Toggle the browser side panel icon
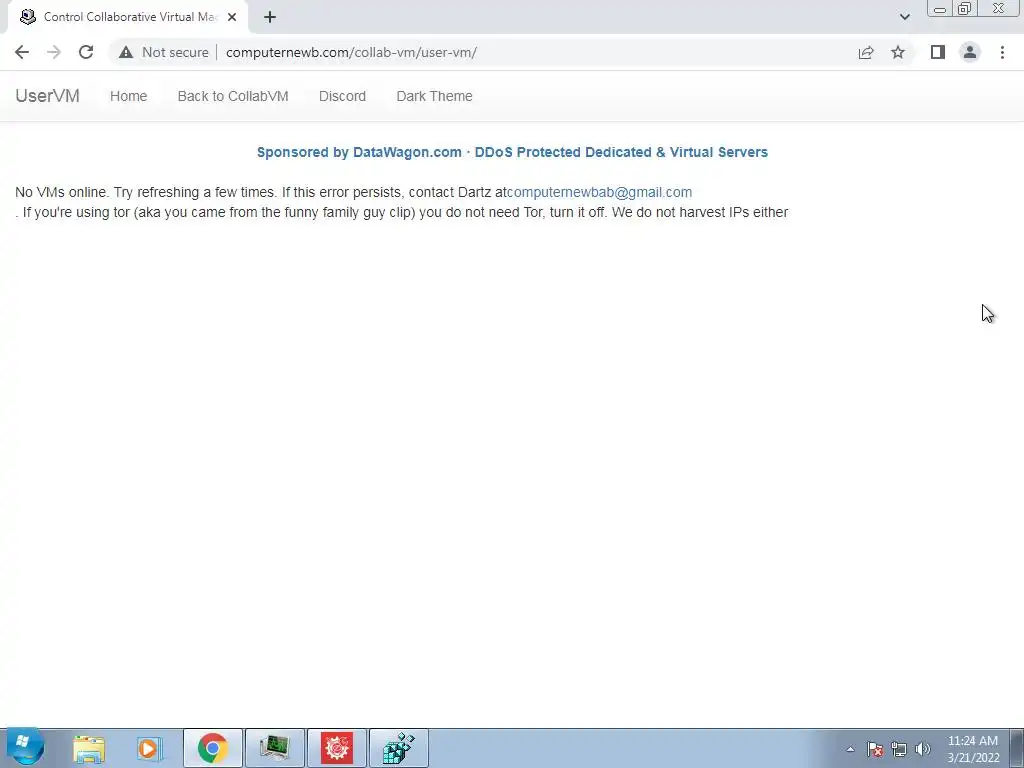 [938, 52]
